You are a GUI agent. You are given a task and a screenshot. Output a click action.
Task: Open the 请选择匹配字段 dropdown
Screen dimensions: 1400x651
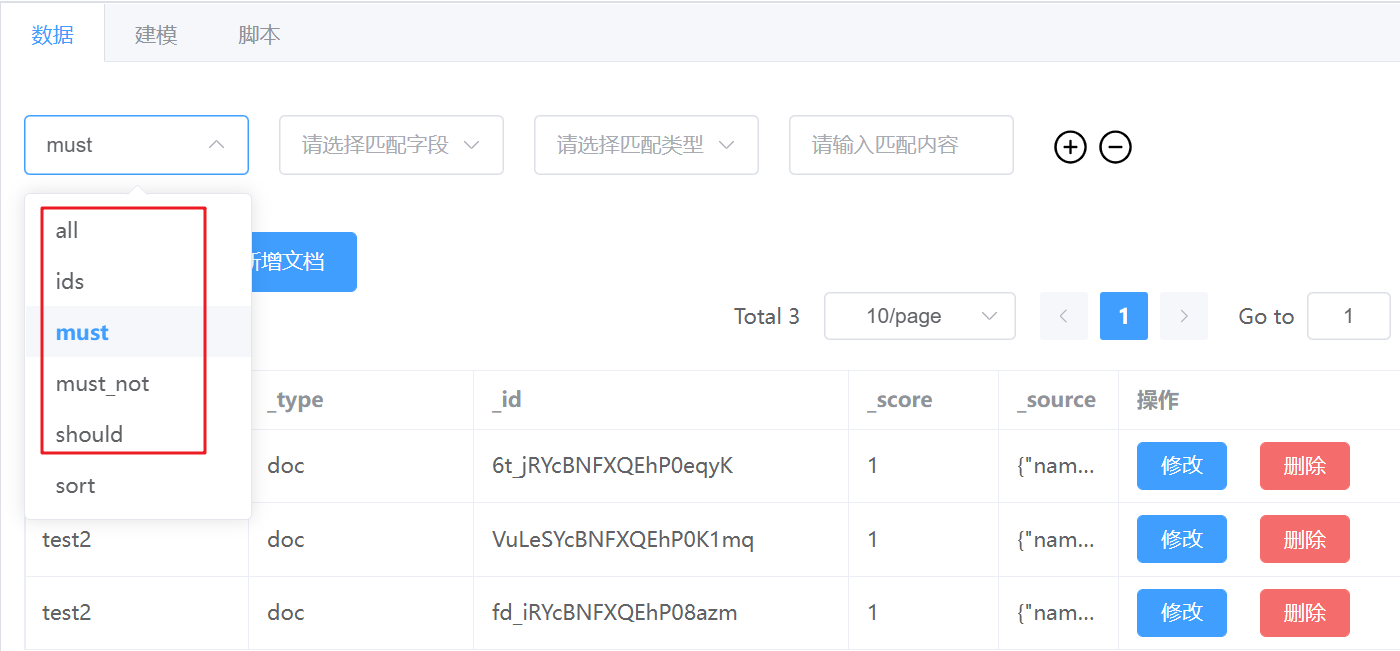point(390,144)
